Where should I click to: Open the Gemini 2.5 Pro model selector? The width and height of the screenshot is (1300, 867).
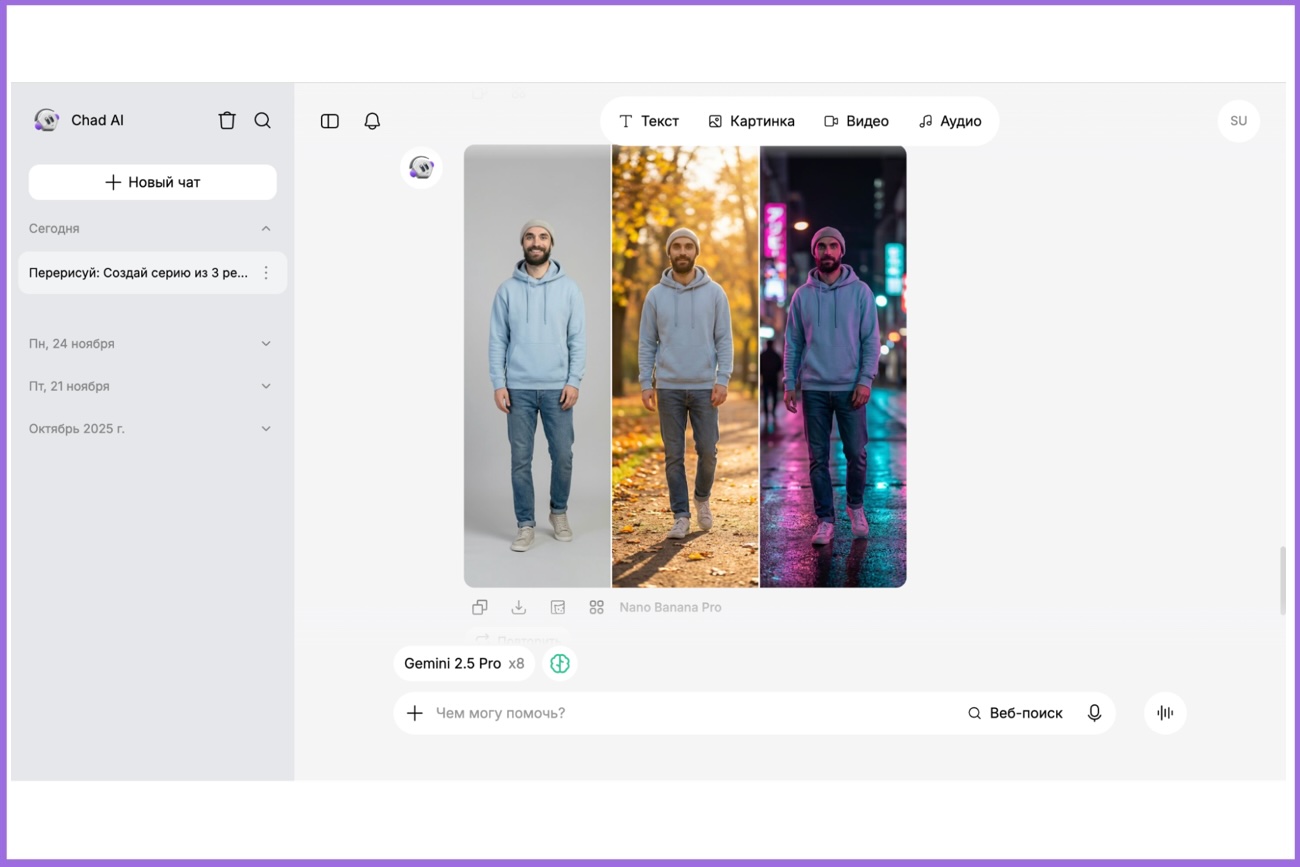[463, 663]
